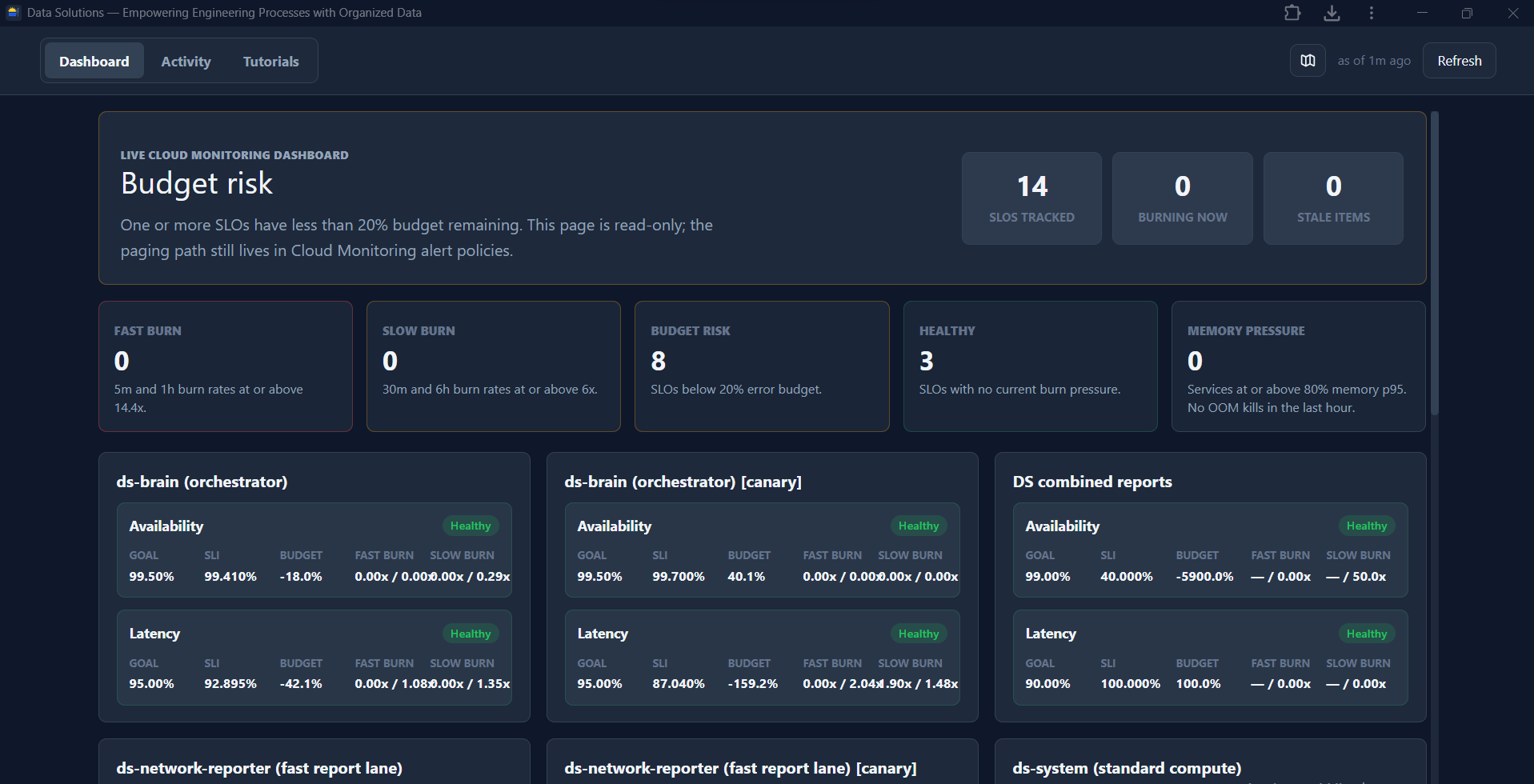
Task: Click 'ds-system (standard compute)' card title
Action: point(1127,768)
